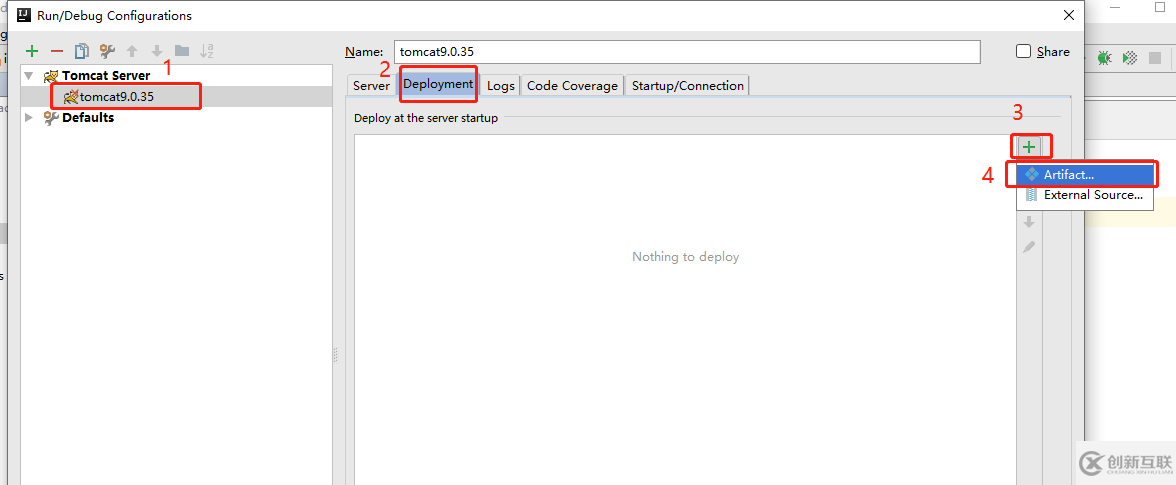Open edit defaults wrench icon
The image size is (1176, 485).
click(x=106, y=51)
